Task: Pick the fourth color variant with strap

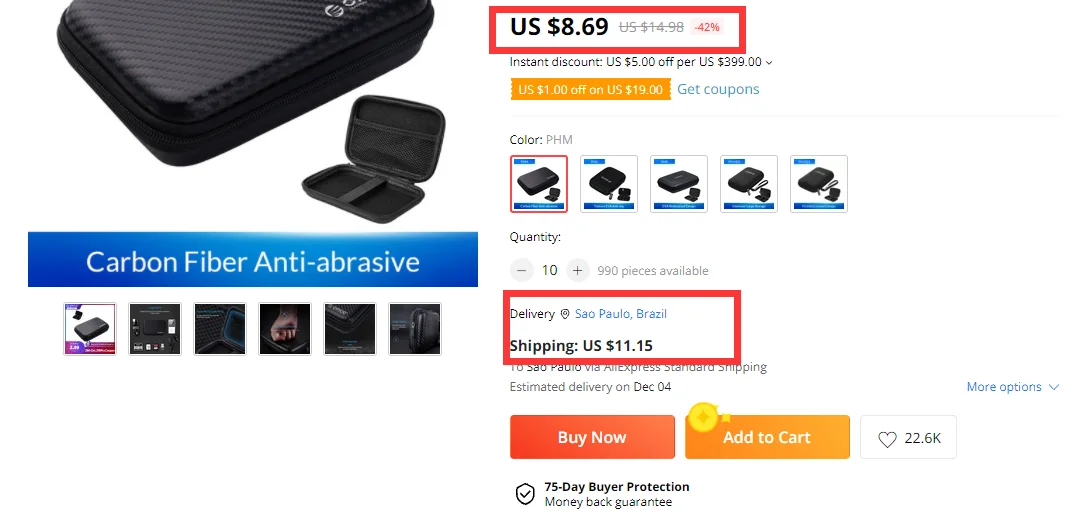Action: pyautogui.click(x=749, y=184)
